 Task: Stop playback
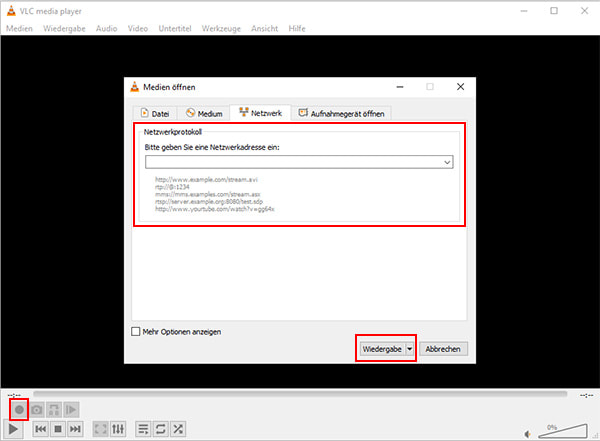[58, 429]
